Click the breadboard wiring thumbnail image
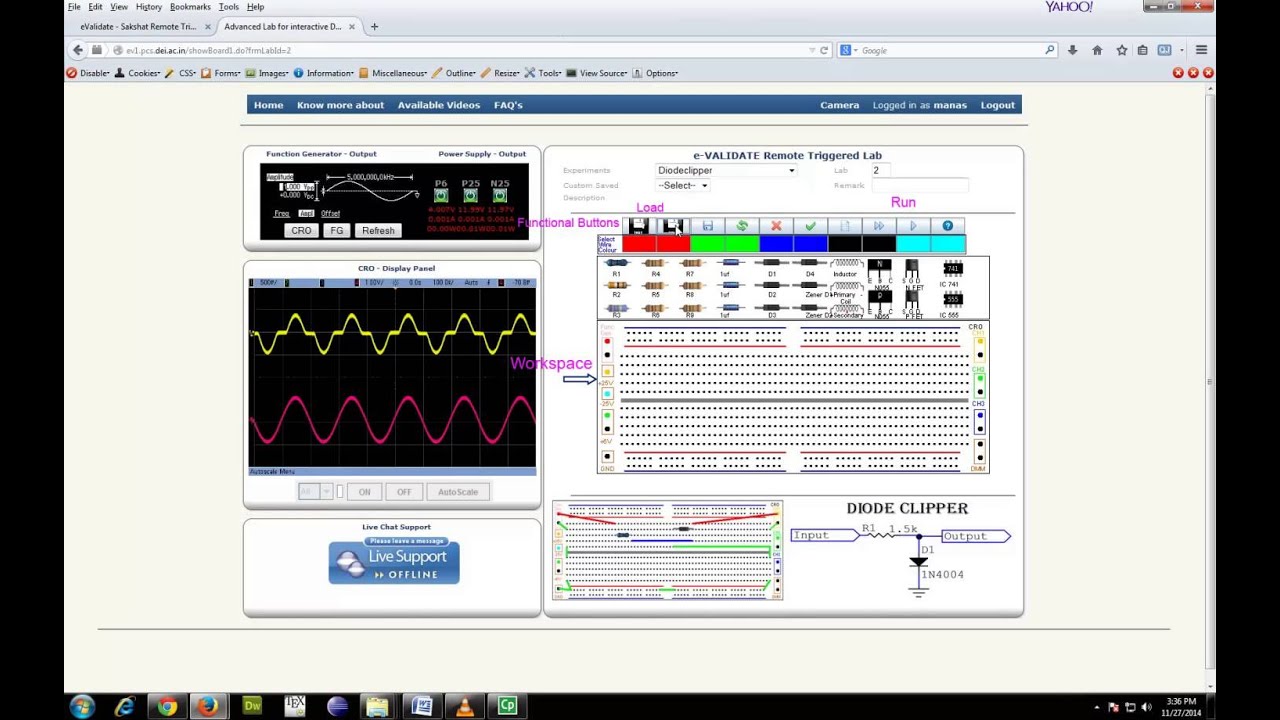 pos(668,550)
